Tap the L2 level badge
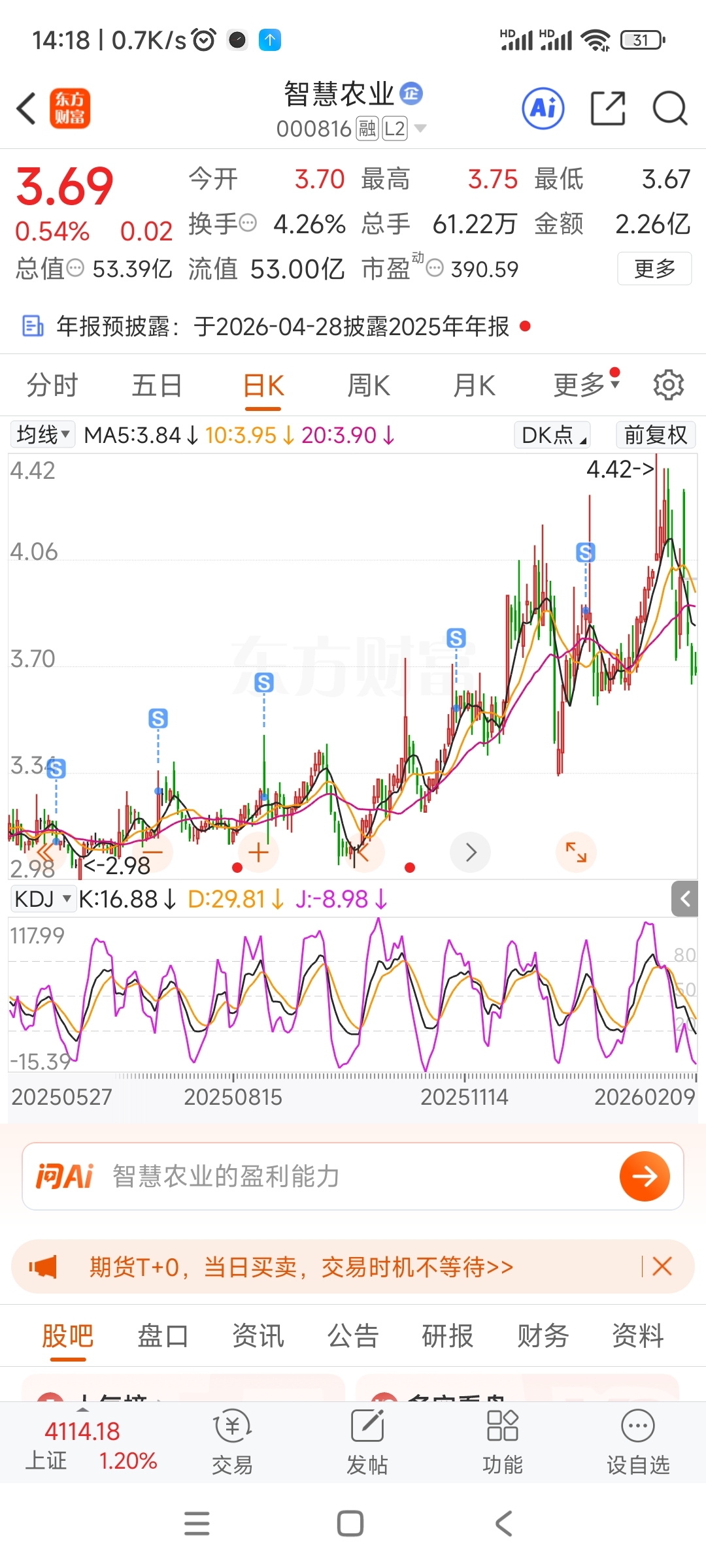The height and width of the screenshot is (1568, 706). pyautogui.click(x=395, y=129)
